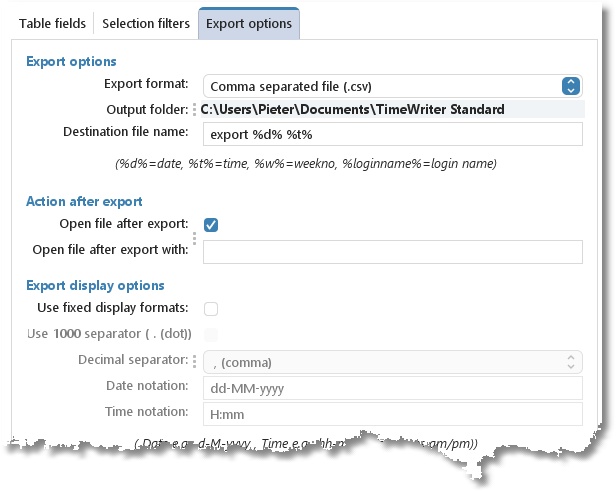Image resolution: width=616 pixels, height=494 pixels.
Task: Toggle the Open file after export checkbox
Action: tap(211, 225)
